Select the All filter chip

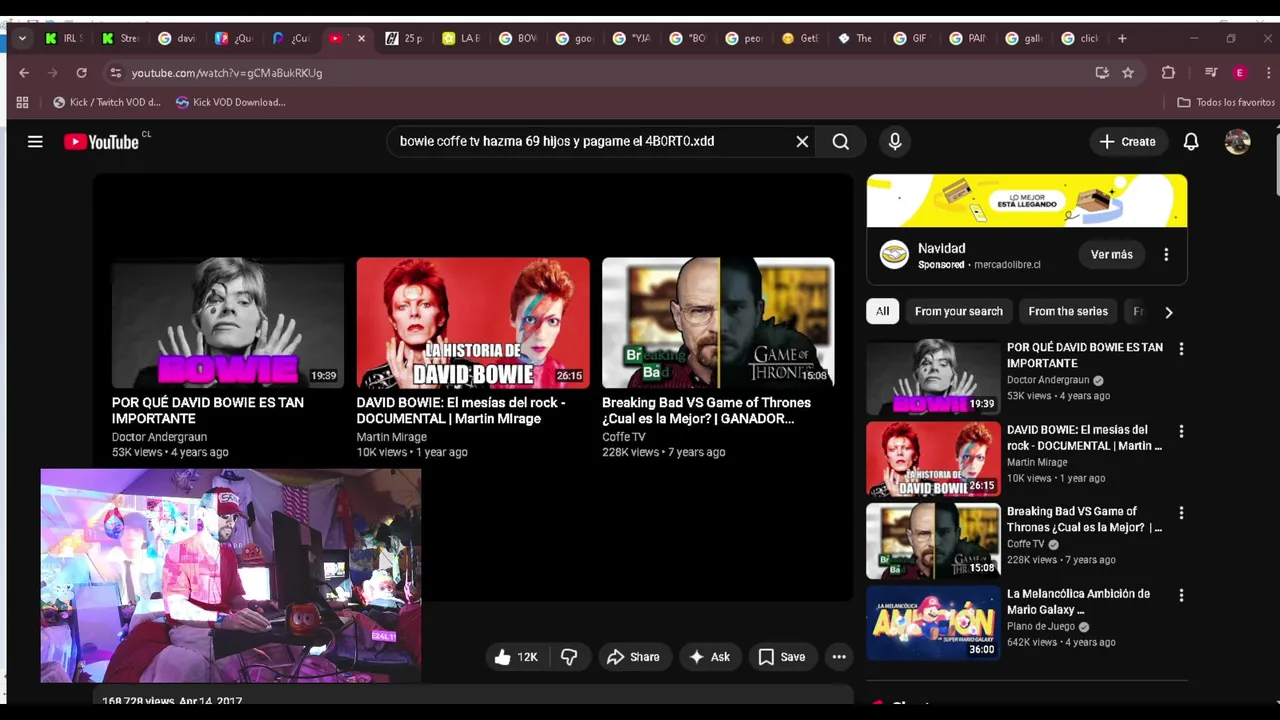point(882,312)
